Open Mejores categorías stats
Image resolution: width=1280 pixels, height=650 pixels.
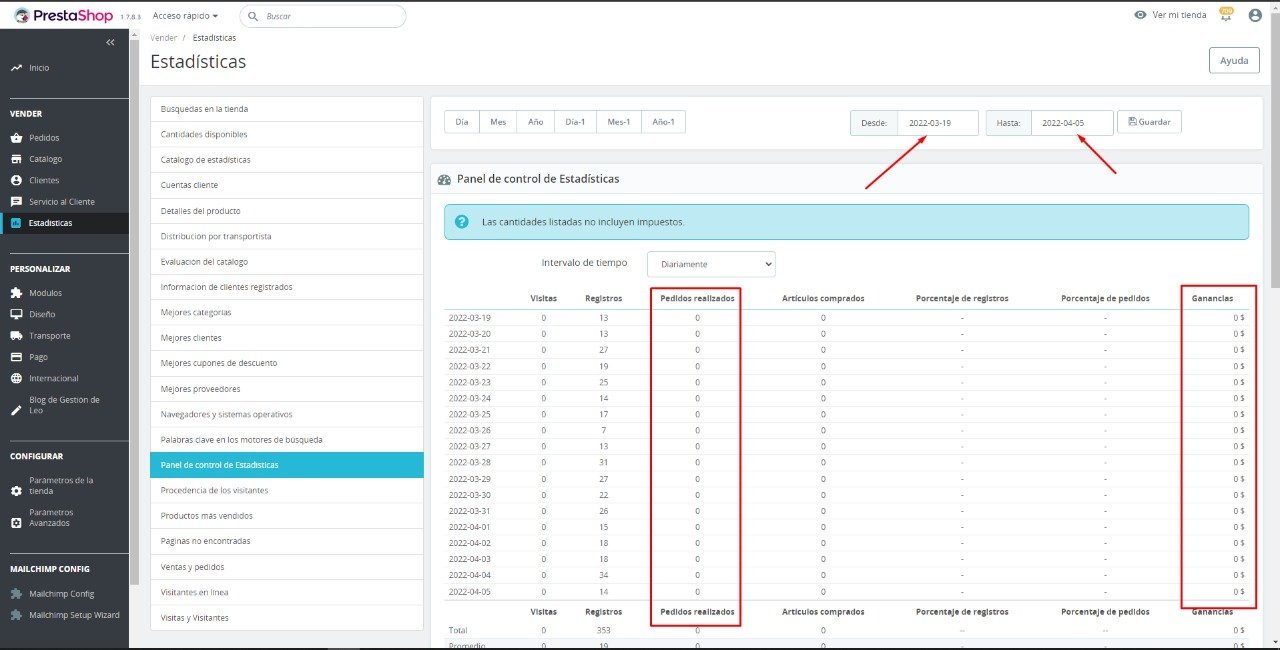point(287,313)
